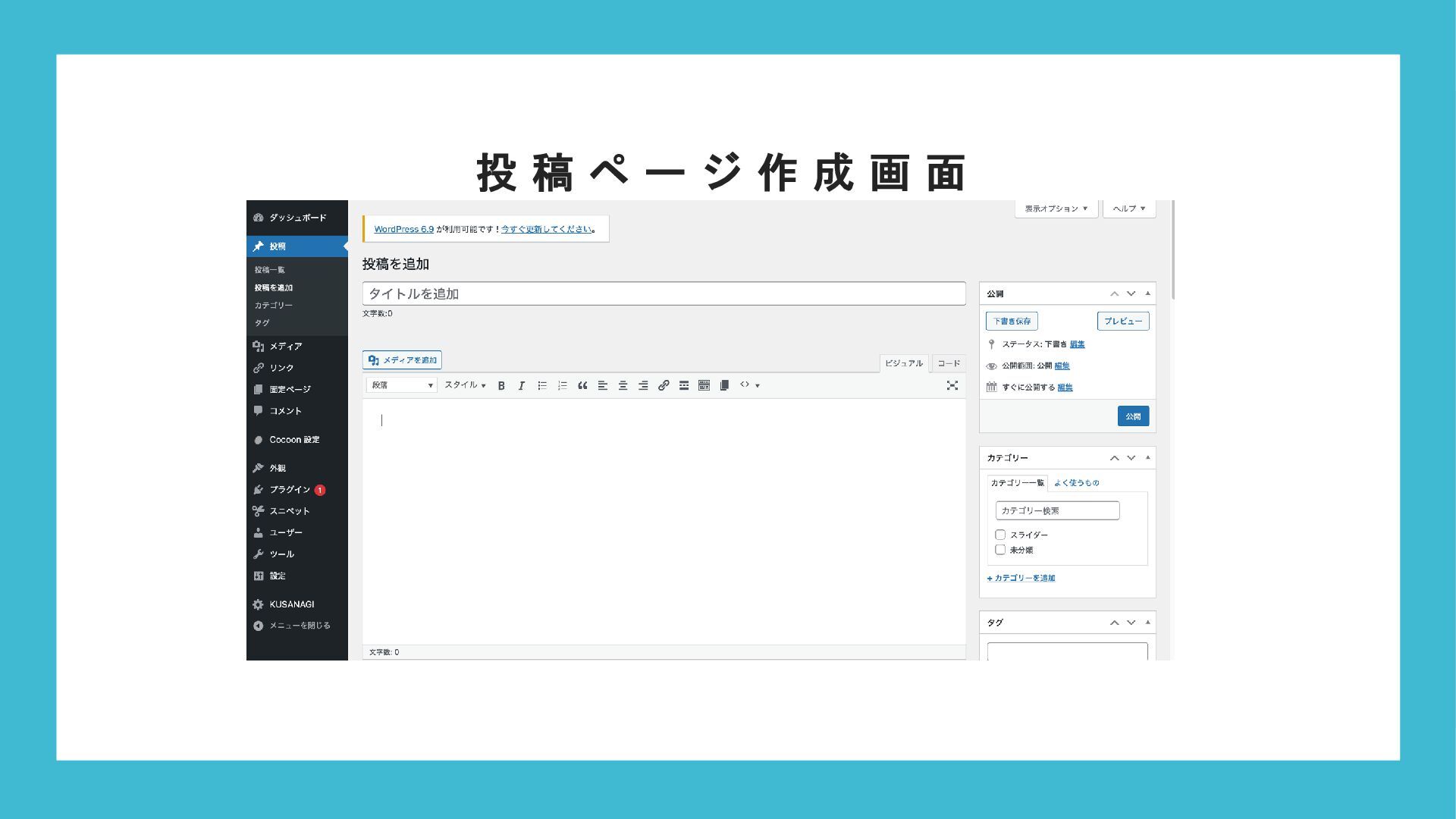Toggle the toolbar toggle icon
Screen dimensions: 1456x819
coord(704,386)
